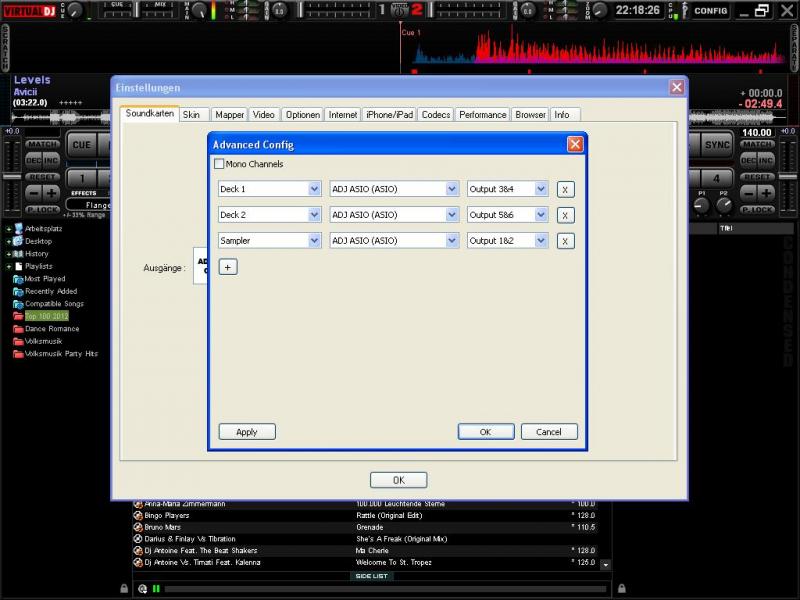Image resolution: width=800 pixels, height=600 pixels.
Task: Open the Video tab
Action: pyautogui.click(x=264, y=115)
